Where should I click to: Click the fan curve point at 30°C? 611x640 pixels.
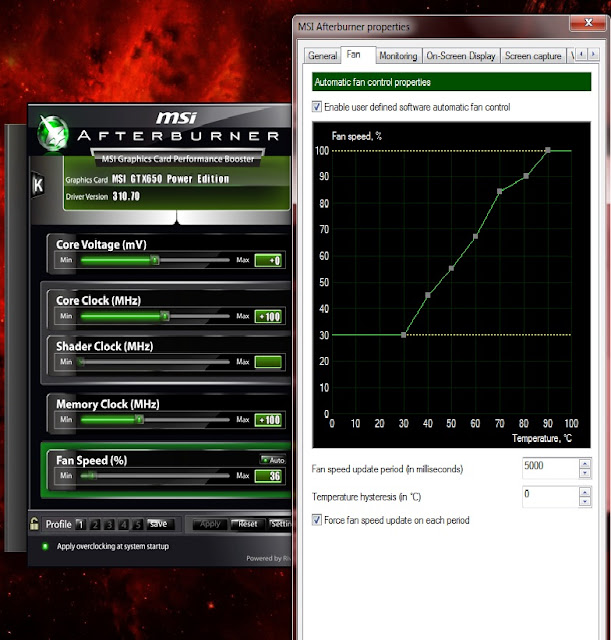404,335
